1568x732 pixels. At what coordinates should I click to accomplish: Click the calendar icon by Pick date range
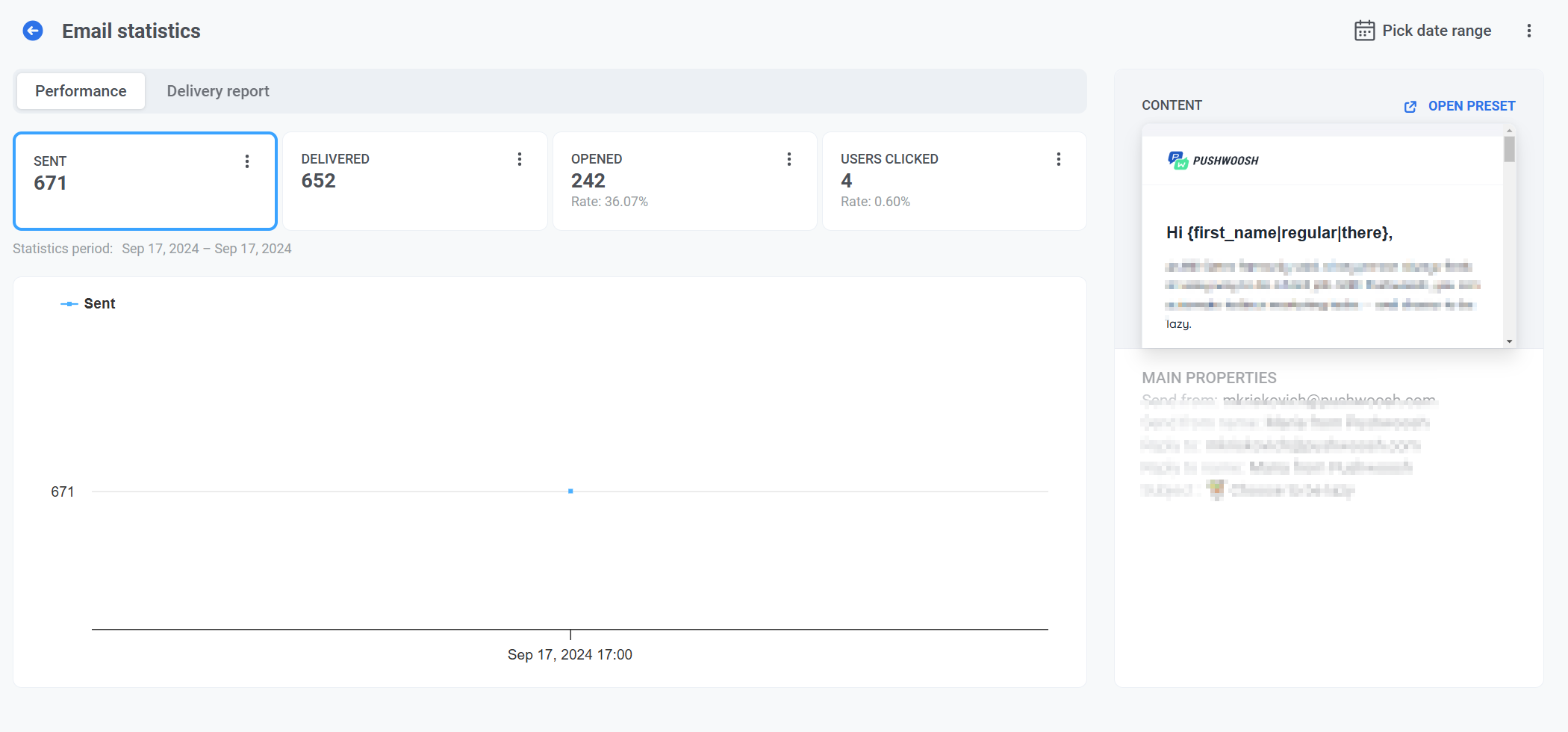click(1364, 31)
